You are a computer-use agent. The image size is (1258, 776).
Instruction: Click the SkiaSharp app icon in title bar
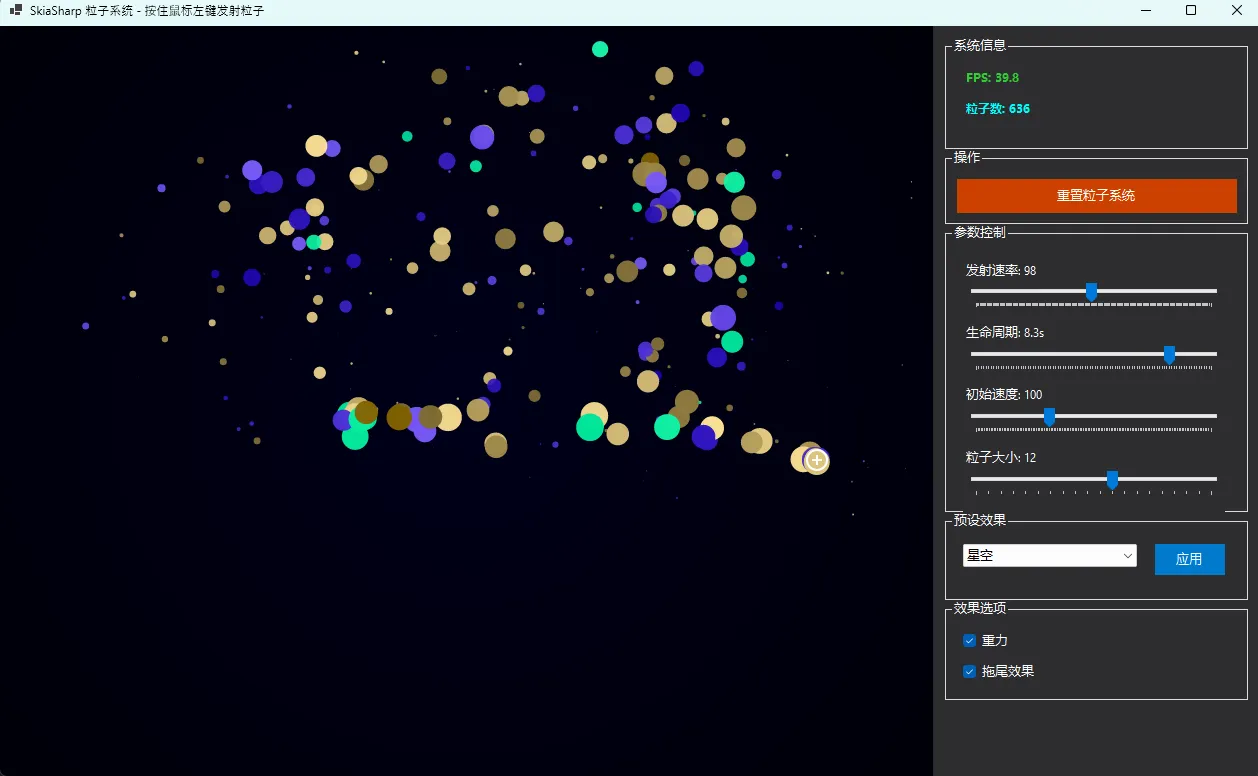pyautogui.click(x=15, y=10)
